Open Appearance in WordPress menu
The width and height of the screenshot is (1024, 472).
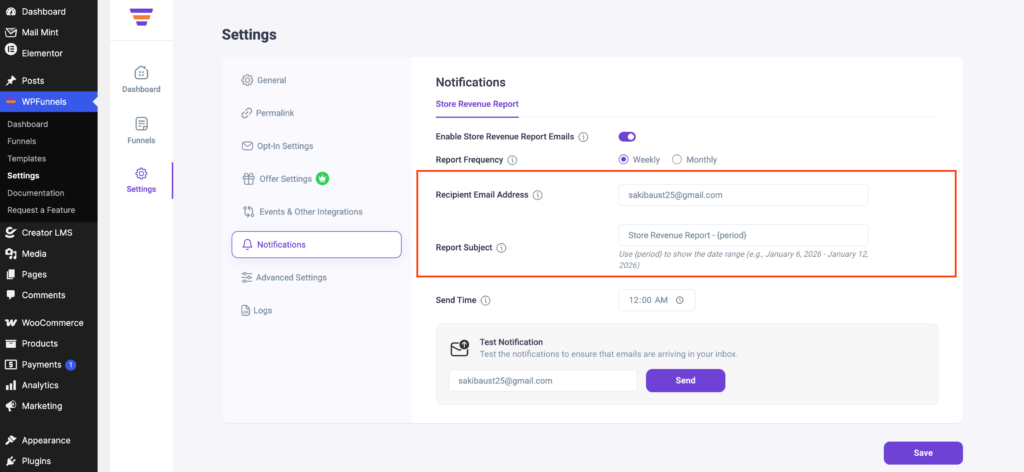pos(48,440)
